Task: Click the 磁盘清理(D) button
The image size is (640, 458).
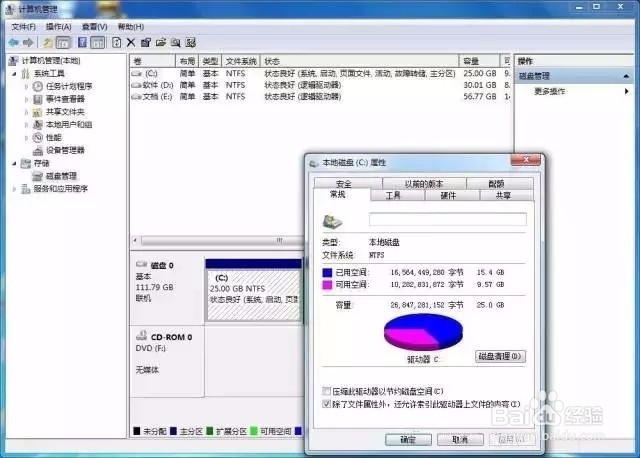Action: [x=500, y=356]
